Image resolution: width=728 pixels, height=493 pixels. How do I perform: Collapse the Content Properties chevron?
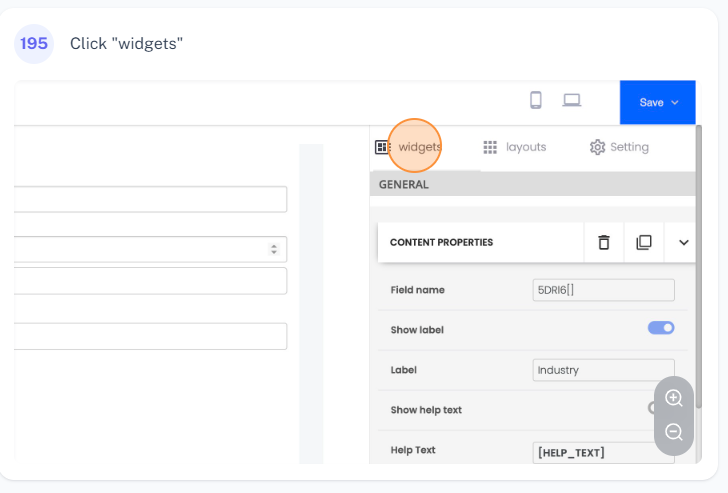(x=684, y=242)
